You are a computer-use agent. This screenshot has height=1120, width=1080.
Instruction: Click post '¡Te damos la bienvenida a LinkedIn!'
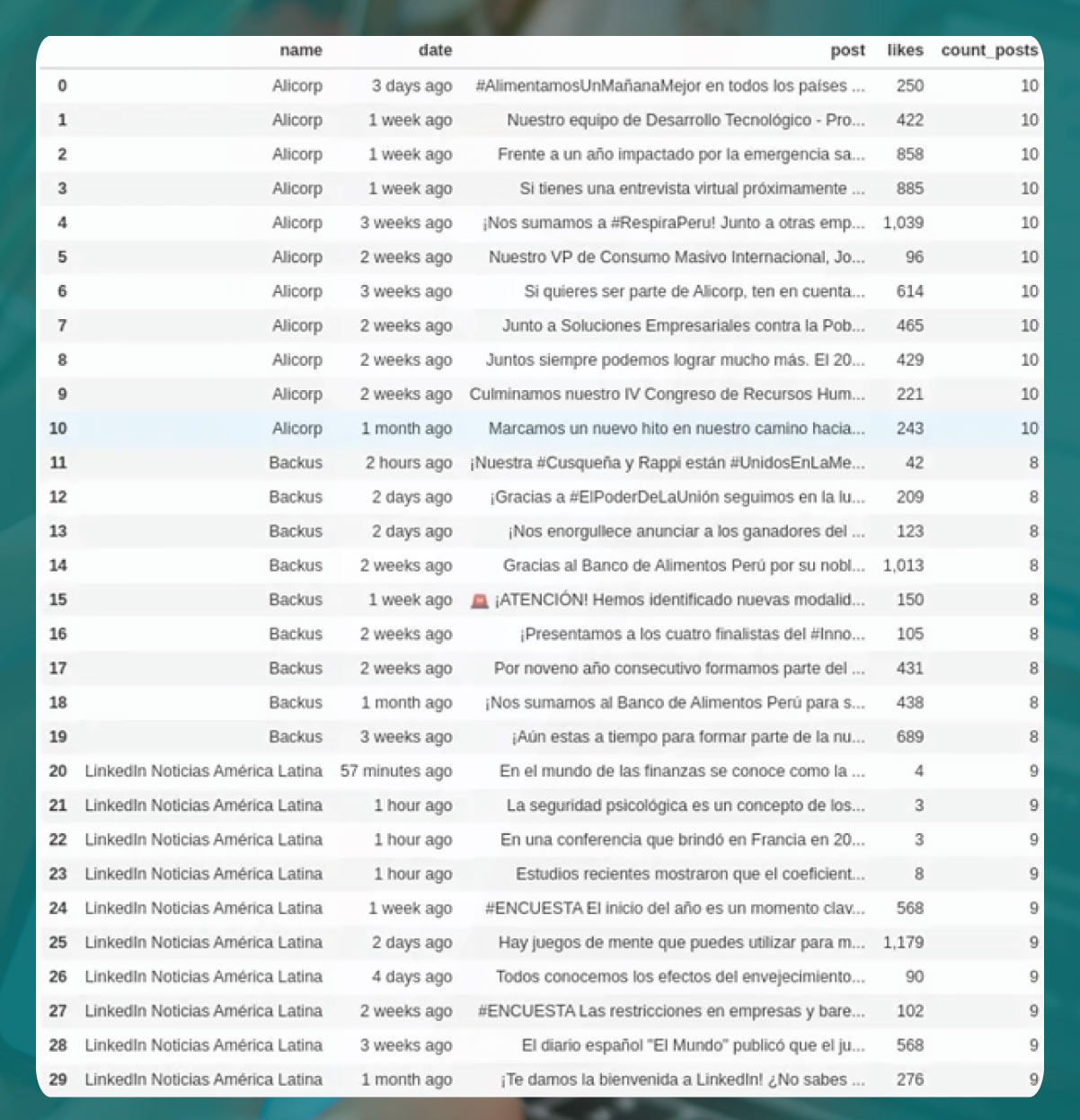click(682, 1079)
